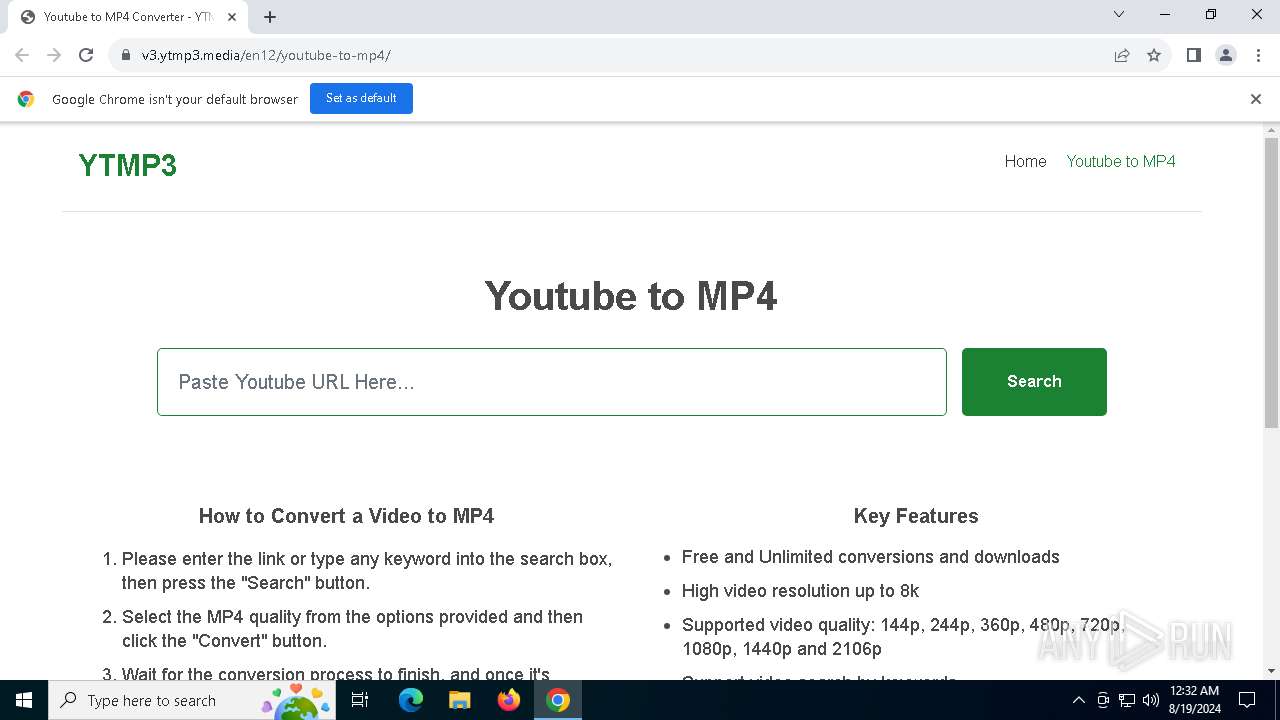The height and width of the screenshot is (720, 1280).
Task: Launch Microsoft Edge from the taskbar
Action: point(411,700)
